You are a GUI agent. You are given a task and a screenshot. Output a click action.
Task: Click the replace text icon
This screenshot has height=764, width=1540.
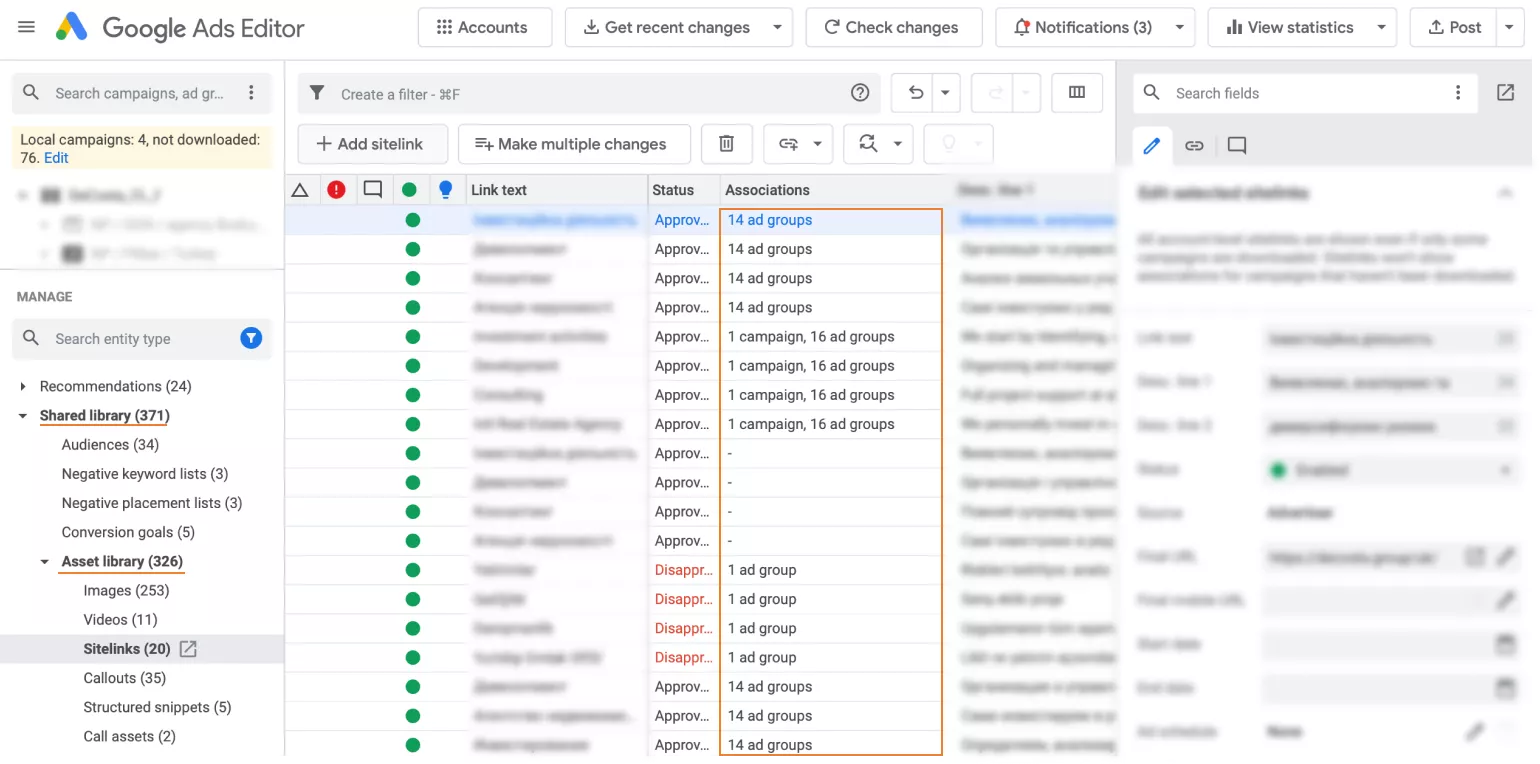point(868,144)
